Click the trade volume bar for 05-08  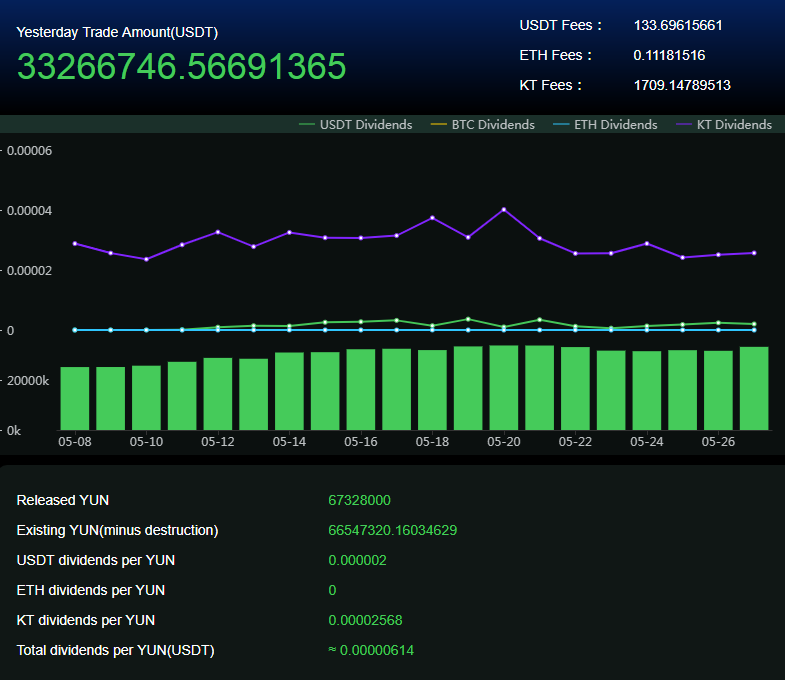click(x=75, y=399)
